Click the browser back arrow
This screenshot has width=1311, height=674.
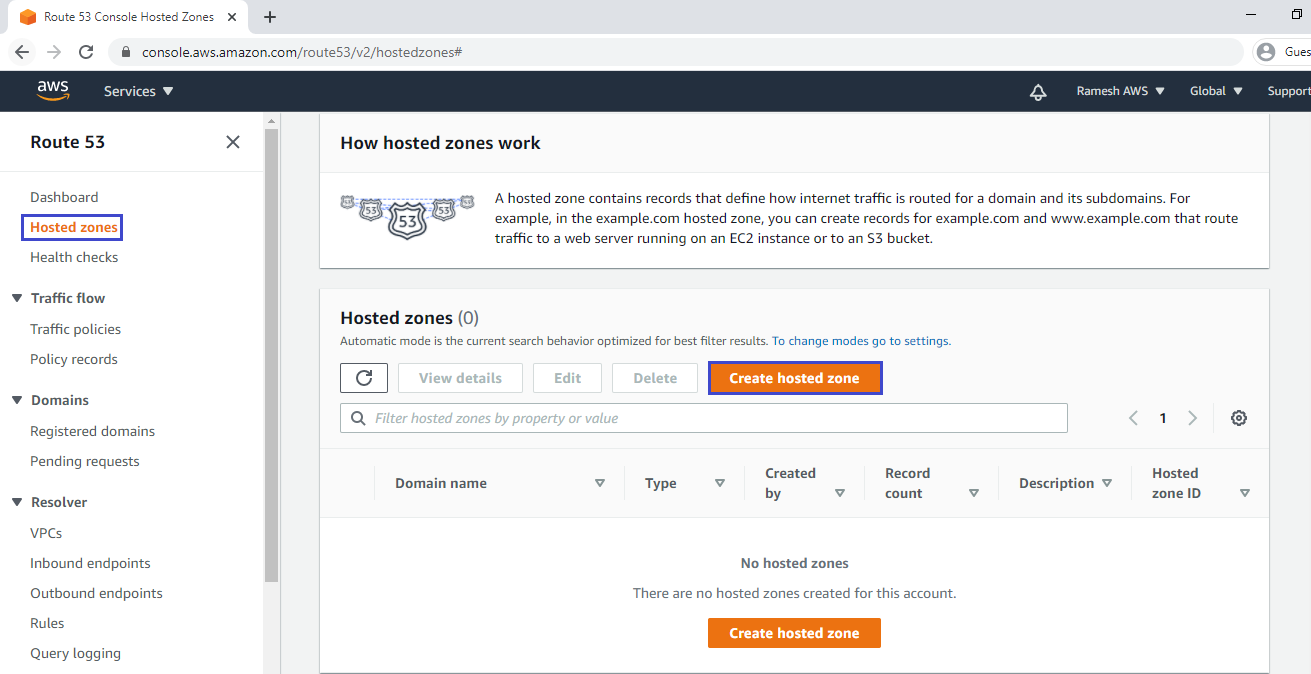click(x=22, y=52)
